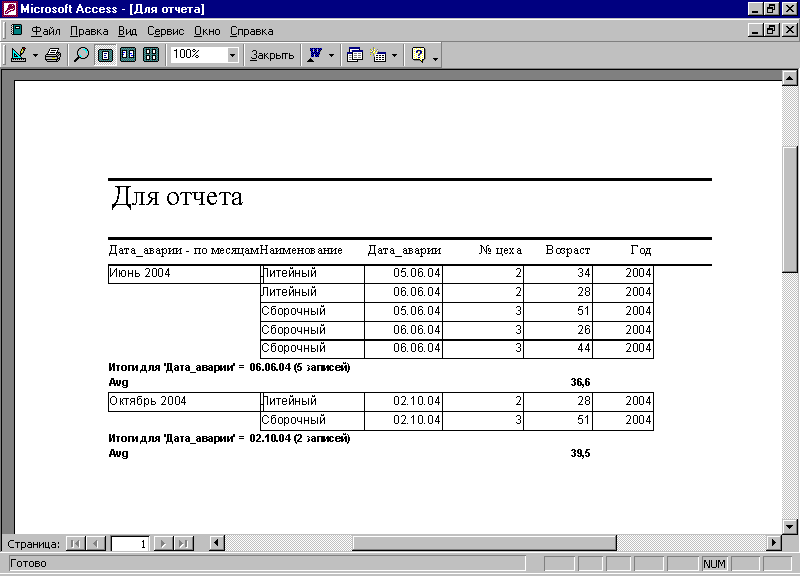The height and width of the screenshot is (576, 800).
Task: Click the Access application icon in title bar
Action: 10,9
